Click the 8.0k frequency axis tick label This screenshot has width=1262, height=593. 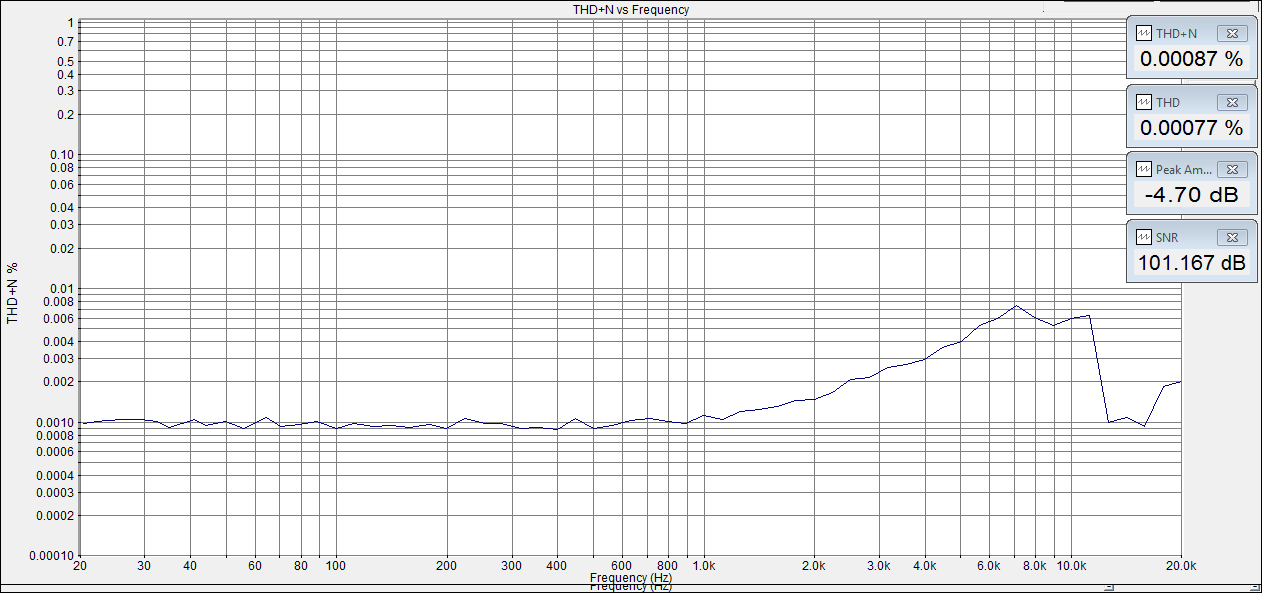tap(1035, 566)
